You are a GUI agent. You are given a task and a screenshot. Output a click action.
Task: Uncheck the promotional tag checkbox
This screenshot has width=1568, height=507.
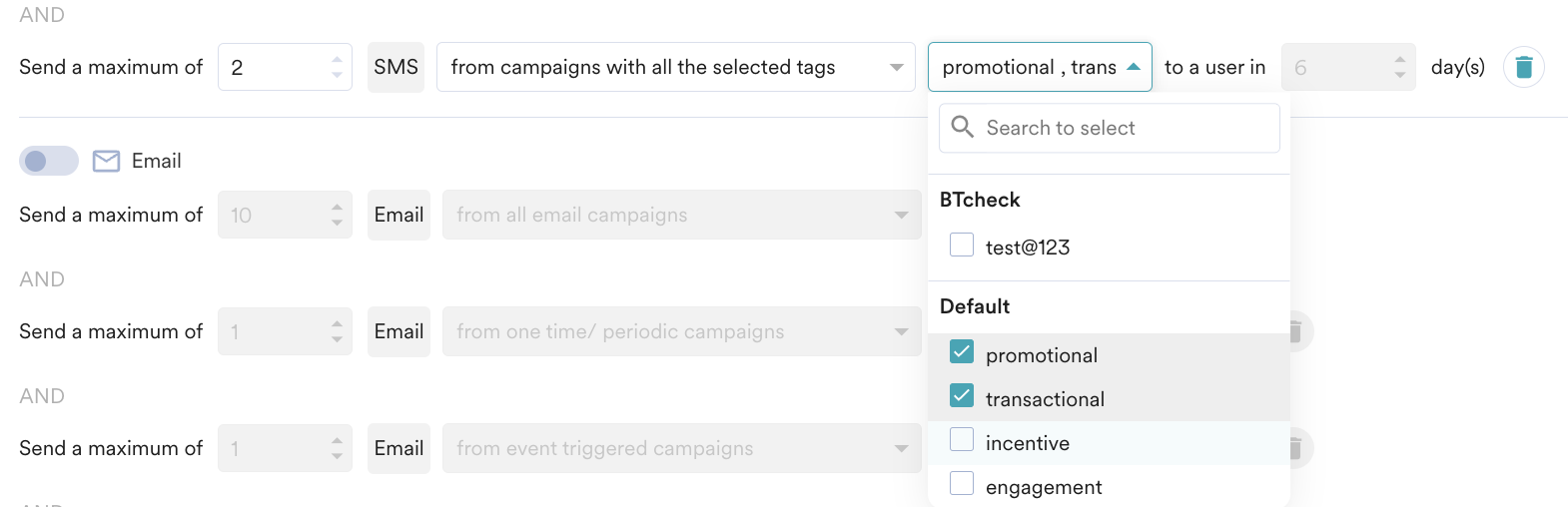[x=962, y=352]
